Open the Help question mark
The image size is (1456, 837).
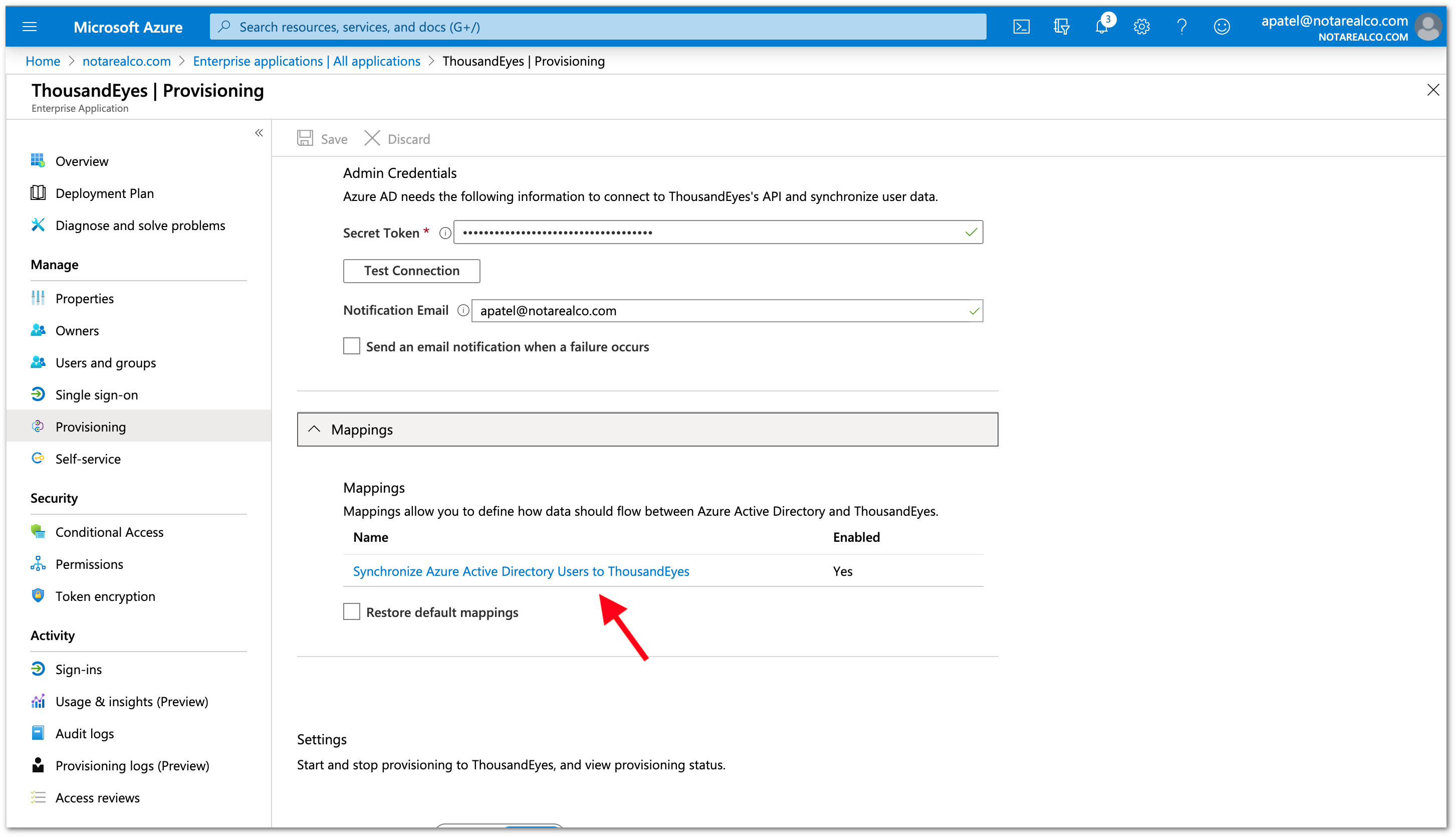click(x=1181, y=27)
